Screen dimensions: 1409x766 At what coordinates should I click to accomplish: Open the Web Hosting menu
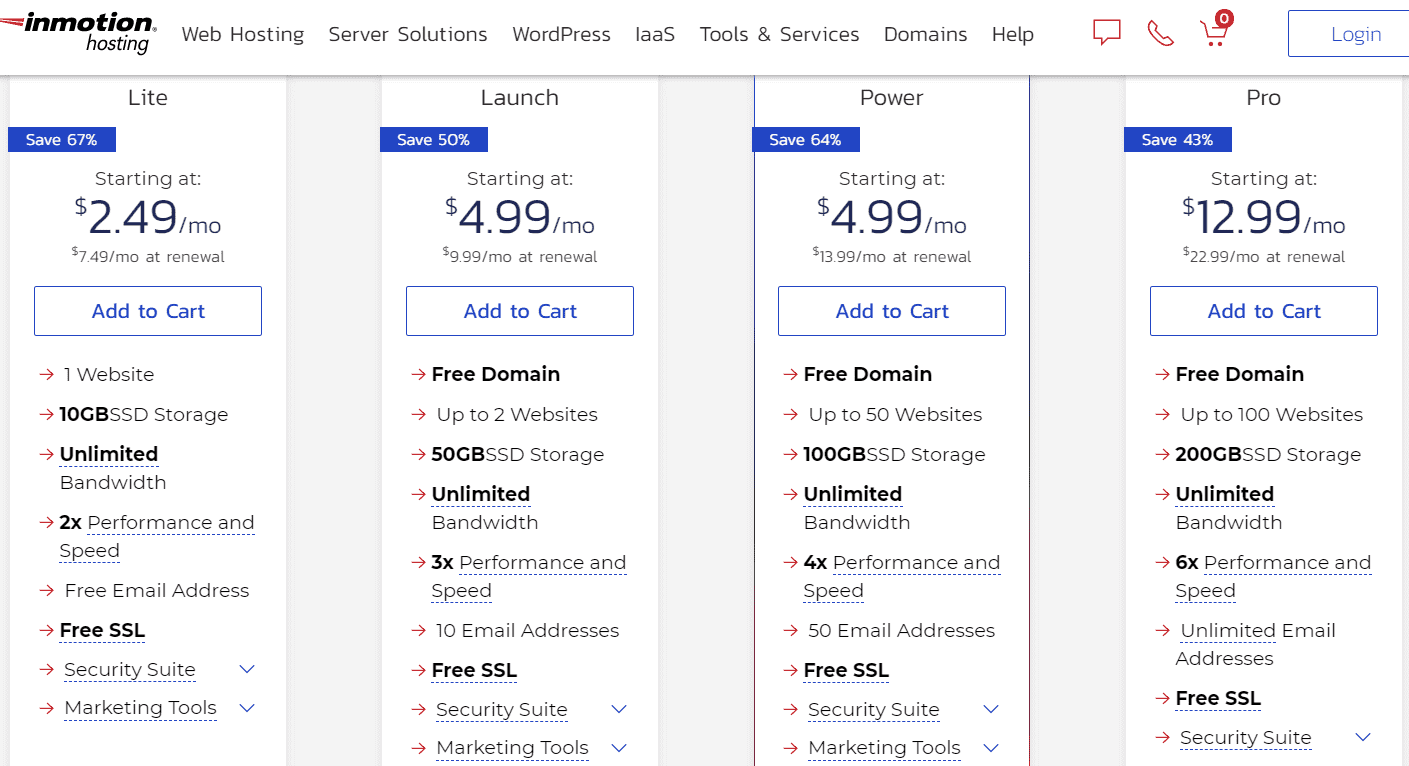coord(243,34)
